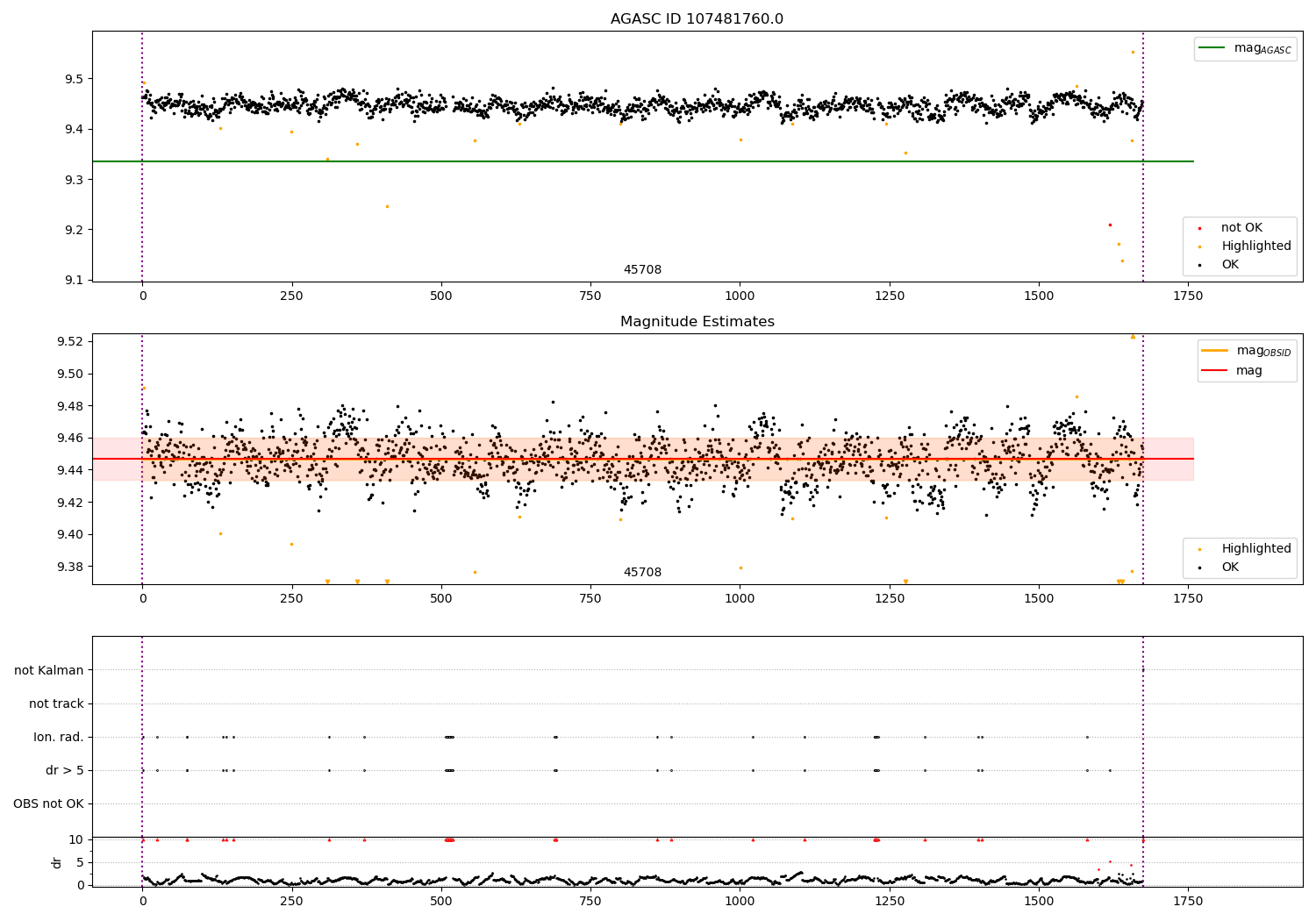Click the 9.44 y-tick of middle plot

[x=69, y=470]
